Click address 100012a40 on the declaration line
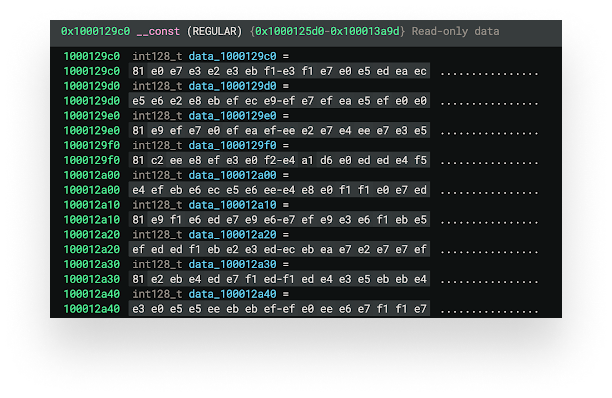 (x=92, y=294)
